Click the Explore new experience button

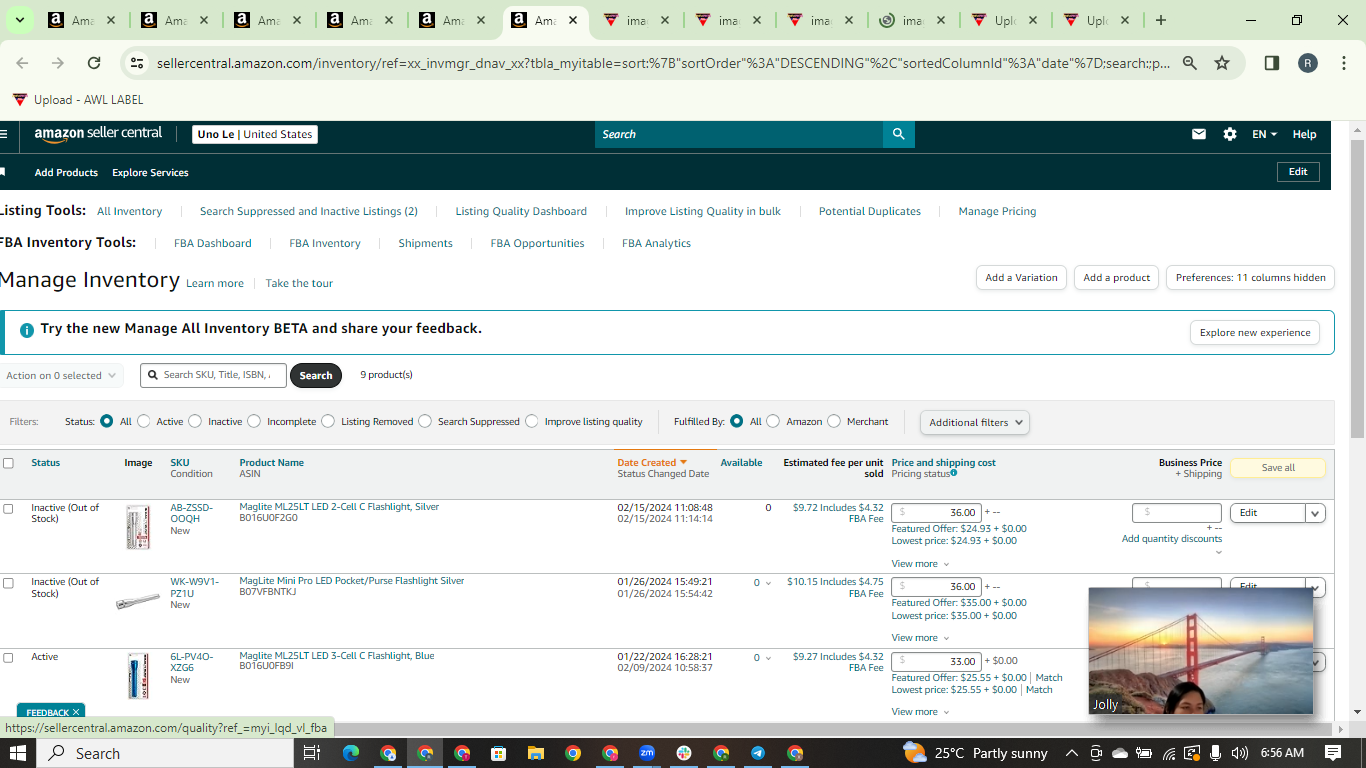[x=1255, y=333]
